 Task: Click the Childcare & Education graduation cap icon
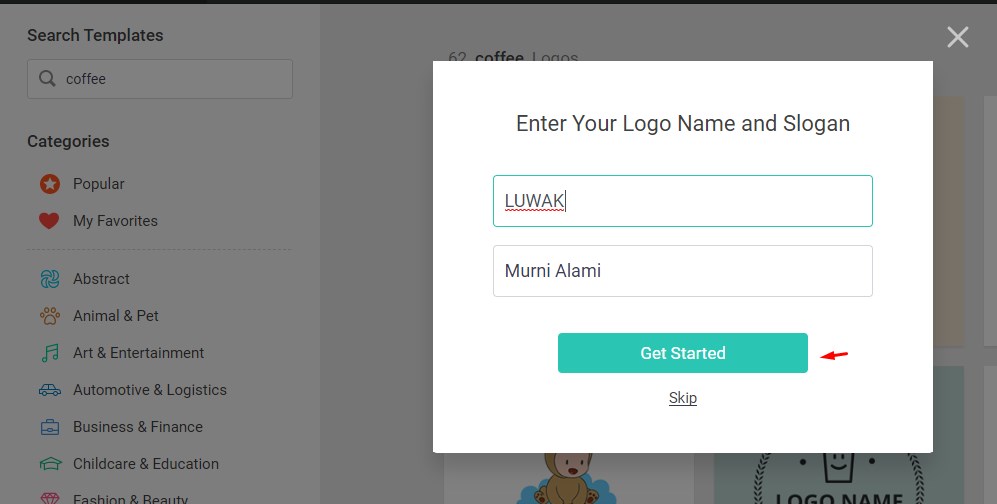pos(50,464)
